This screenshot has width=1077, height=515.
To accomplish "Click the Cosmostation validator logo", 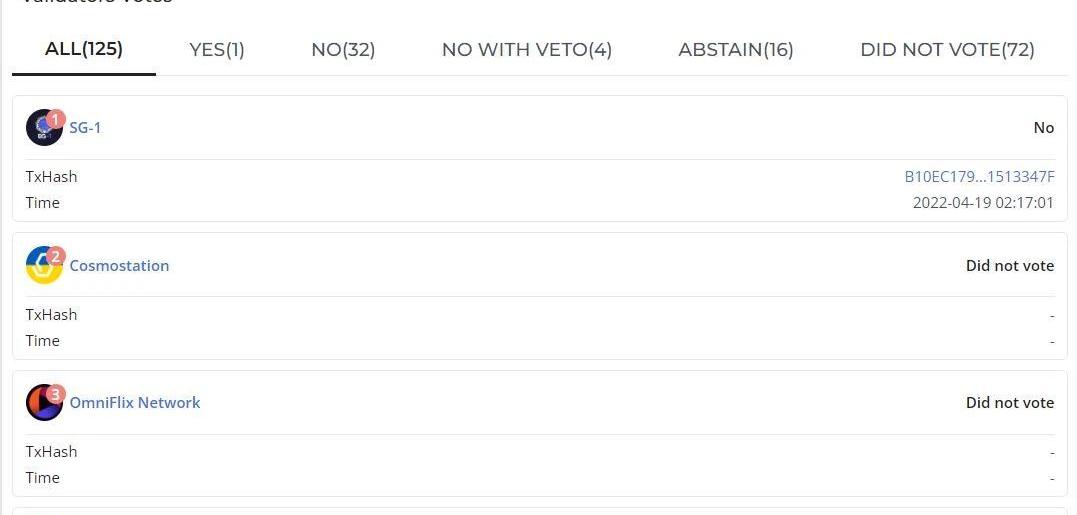I will coord(42,267).
